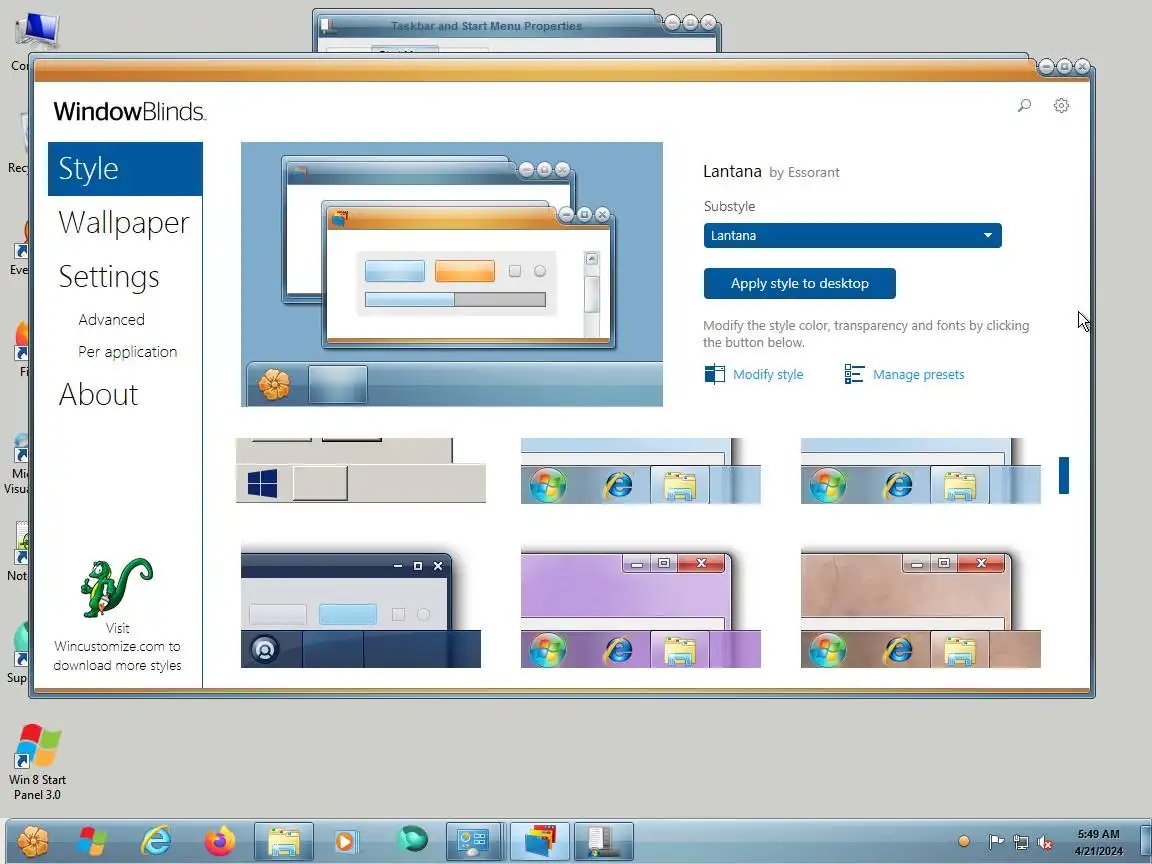Switch to the WindowBlinds taskbar button
This screenshot has height=864, width=1152.
tap(539, 842)
